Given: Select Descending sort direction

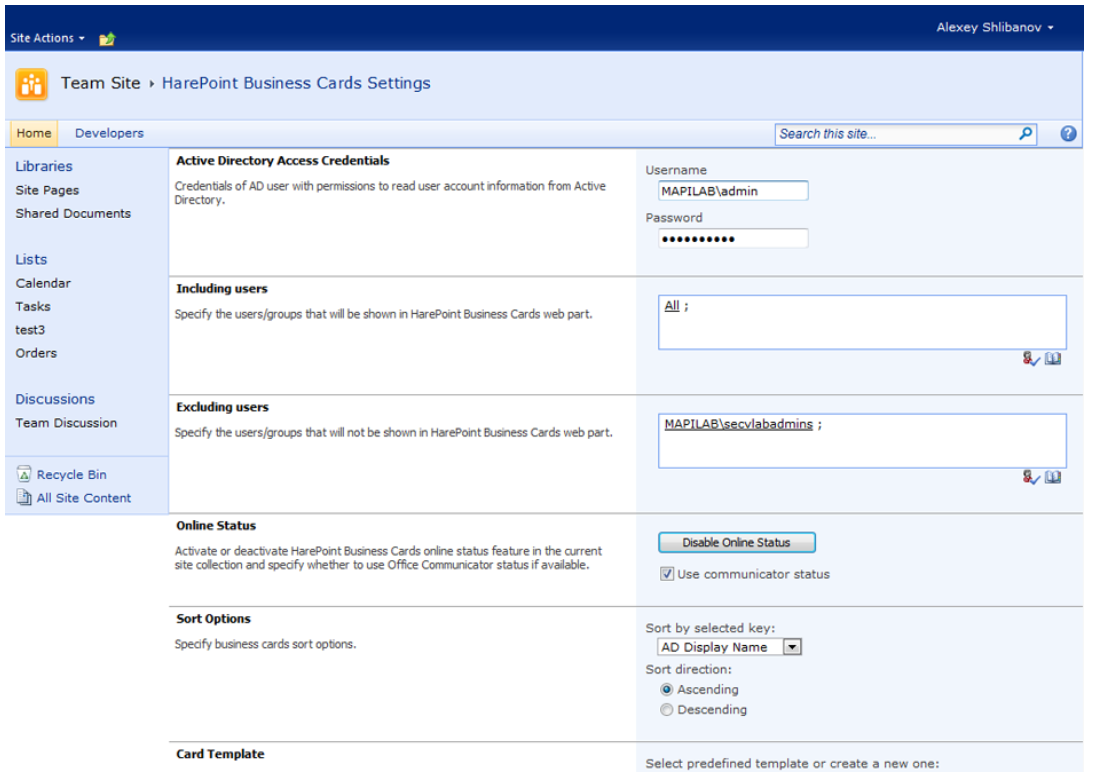Looking at the screenshot, I should coord(667,710).
